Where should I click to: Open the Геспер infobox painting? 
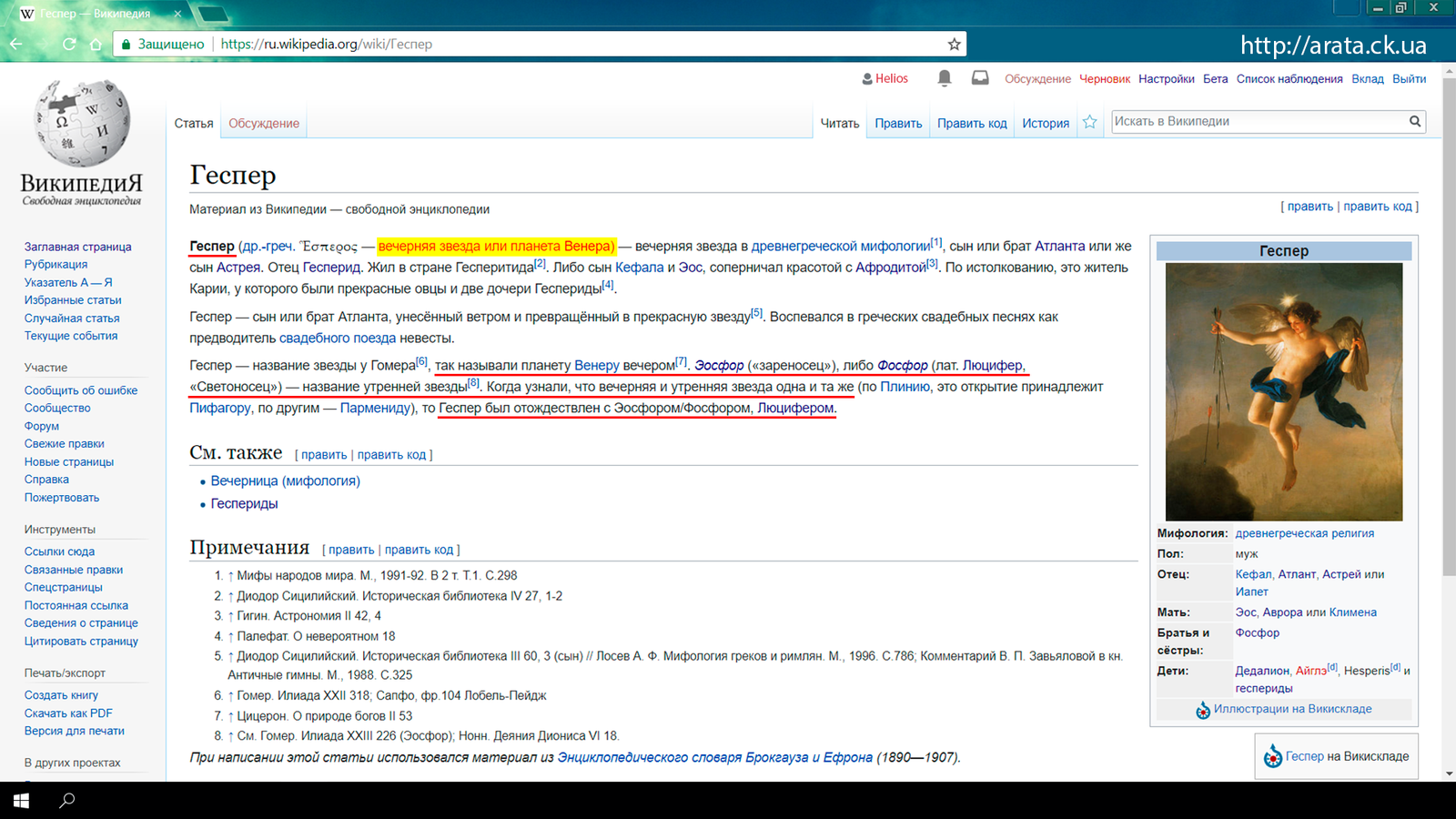(1283, 391)
